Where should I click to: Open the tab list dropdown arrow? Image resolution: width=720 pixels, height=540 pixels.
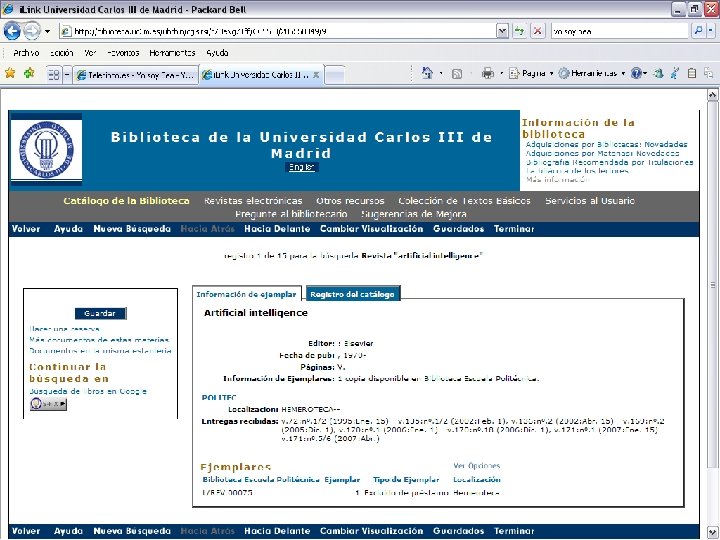67,74
